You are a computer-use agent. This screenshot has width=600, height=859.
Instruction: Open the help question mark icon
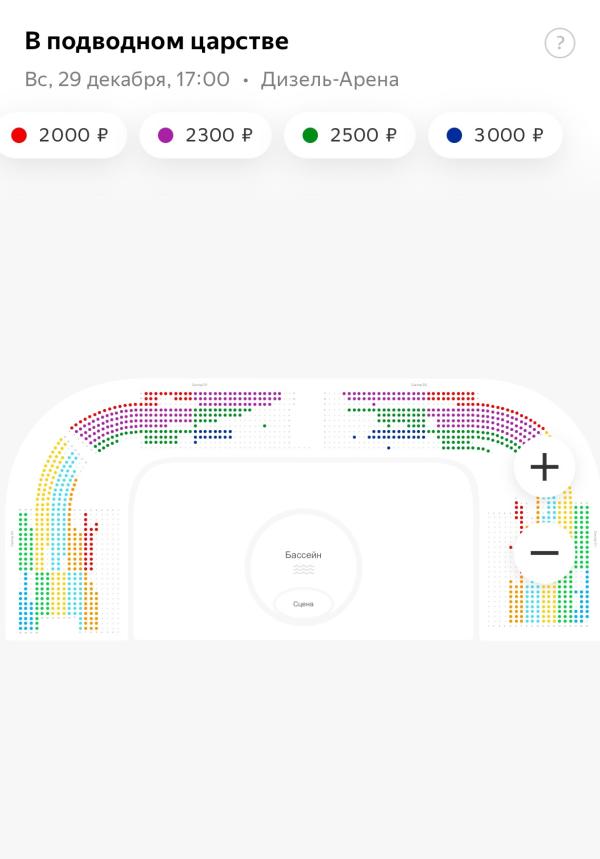pos(560,44)
